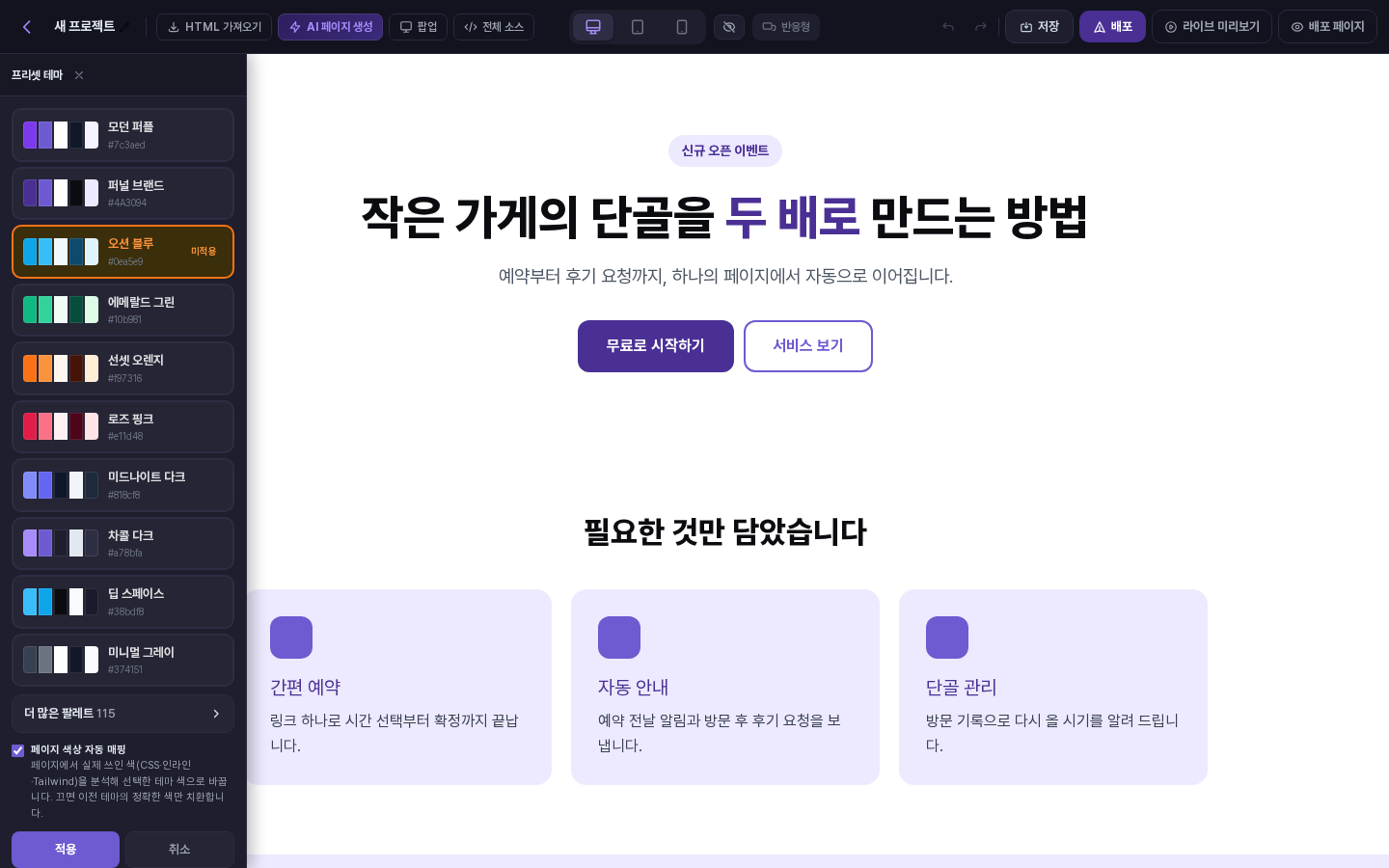Click the 적용 apply button
The width and height of the screenshot is (1389, 868).
click(x=66, y=849)
